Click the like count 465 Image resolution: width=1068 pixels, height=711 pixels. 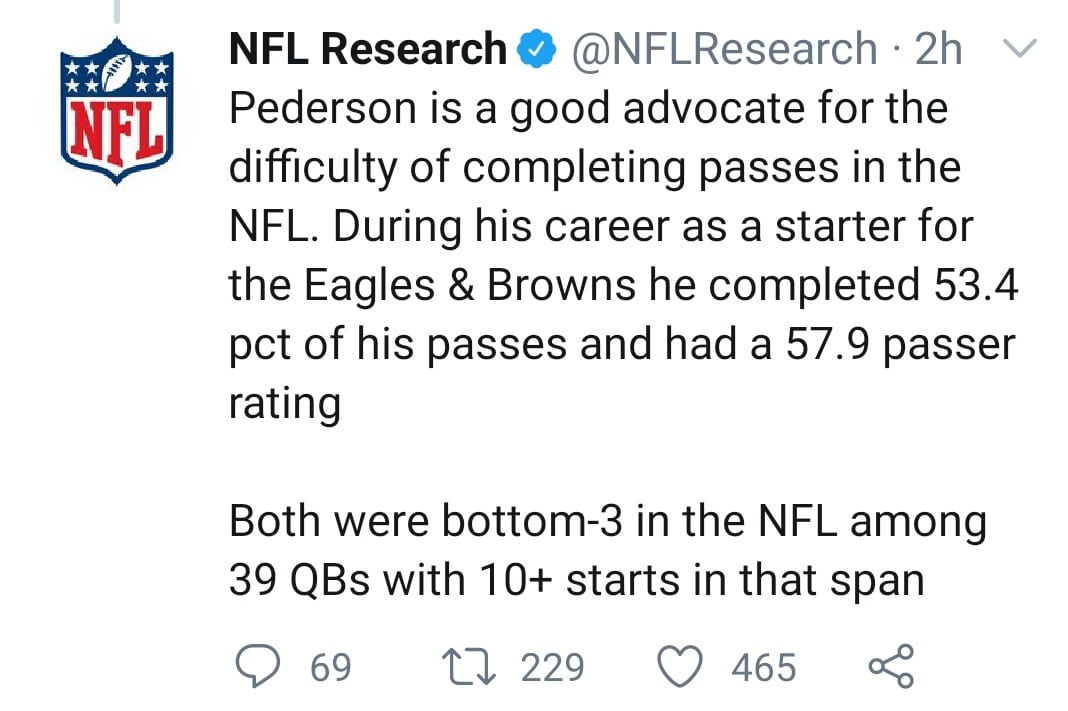pyautogui.click(x=764, y=668)
